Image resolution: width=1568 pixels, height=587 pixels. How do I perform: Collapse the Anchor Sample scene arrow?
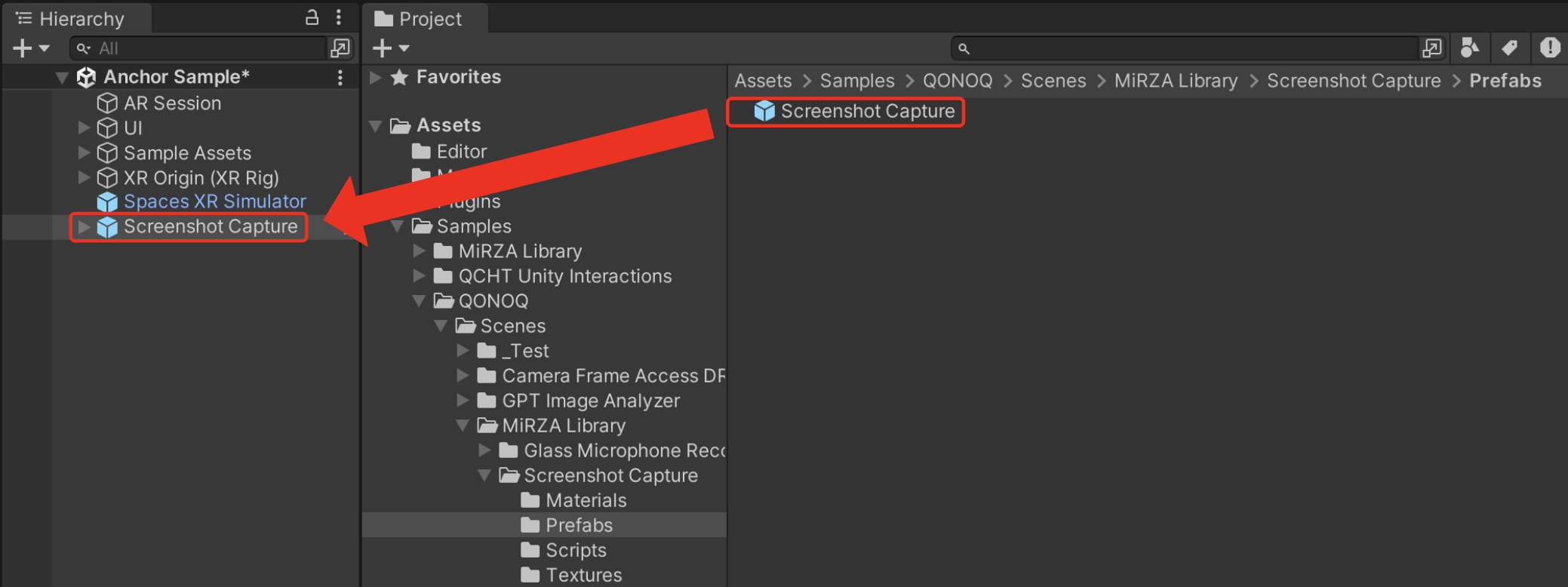pos(63,77)
